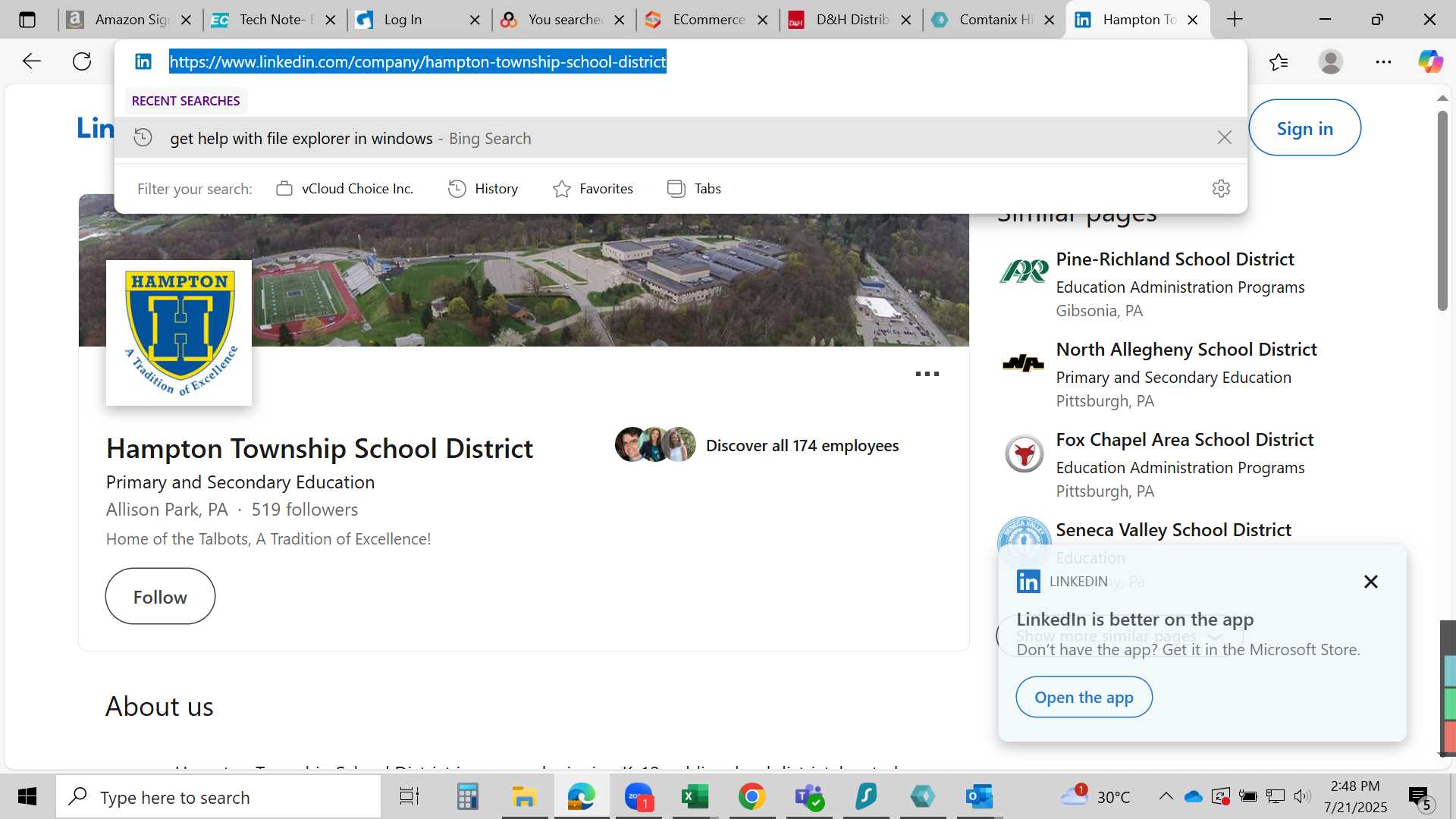Open the tab actions menu icon
This screenshot has width=1456, height=819.
pos(27,20)
